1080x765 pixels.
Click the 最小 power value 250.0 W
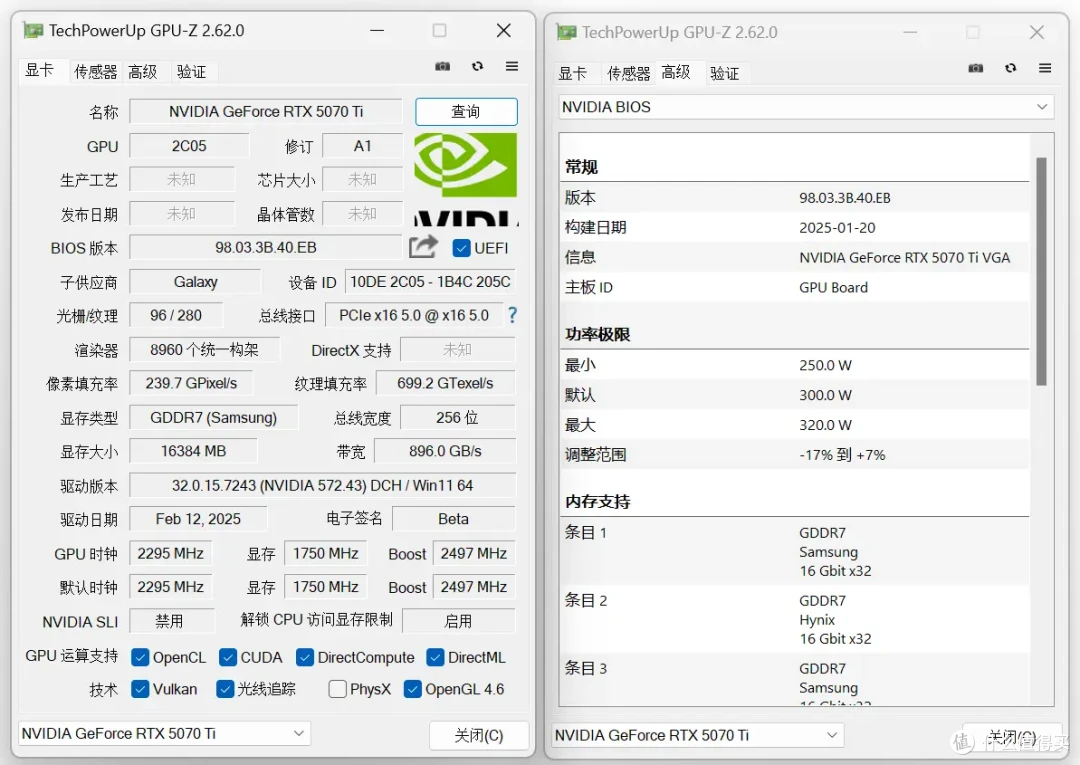825,365
